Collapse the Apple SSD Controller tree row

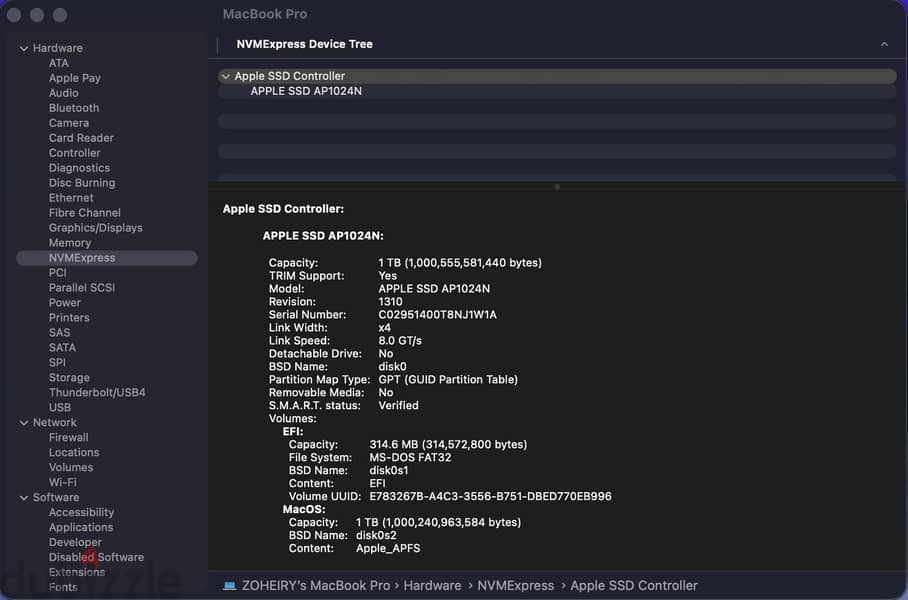click(226, 76)
